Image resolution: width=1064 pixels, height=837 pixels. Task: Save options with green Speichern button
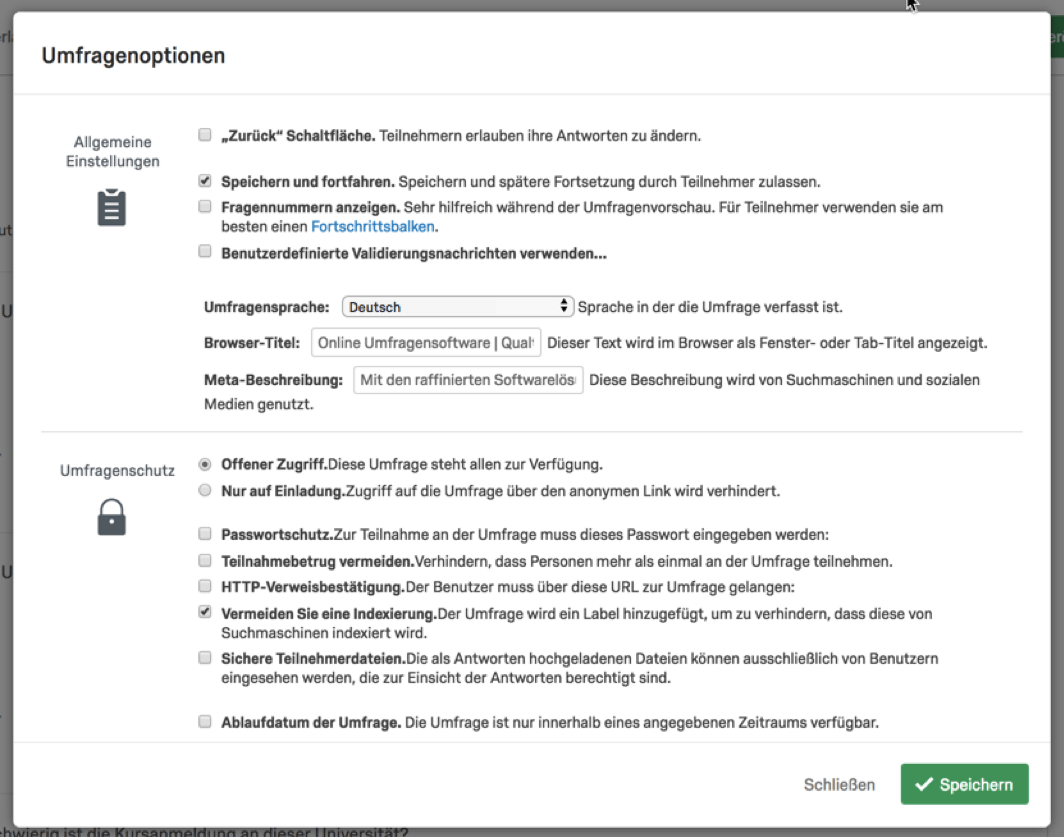point(964,784)
